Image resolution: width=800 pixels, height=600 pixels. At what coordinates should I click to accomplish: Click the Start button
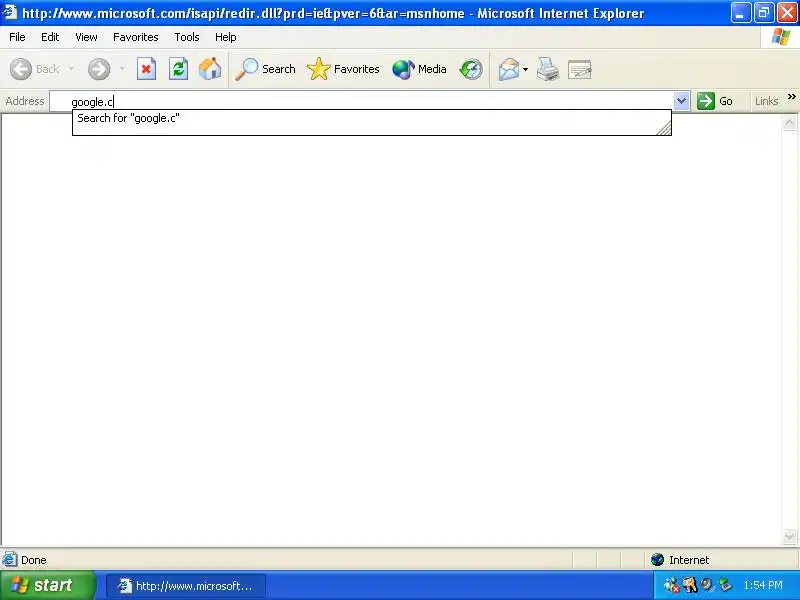(x=48, y=585)
